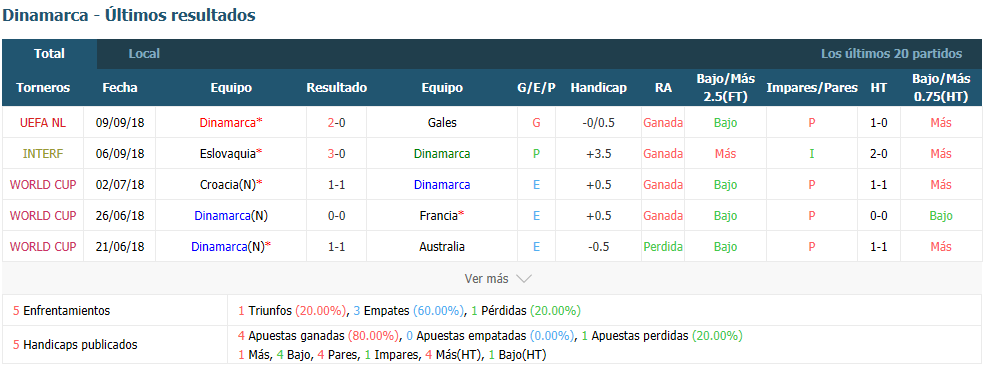Open the Gales team link

(x=442, y=123)
